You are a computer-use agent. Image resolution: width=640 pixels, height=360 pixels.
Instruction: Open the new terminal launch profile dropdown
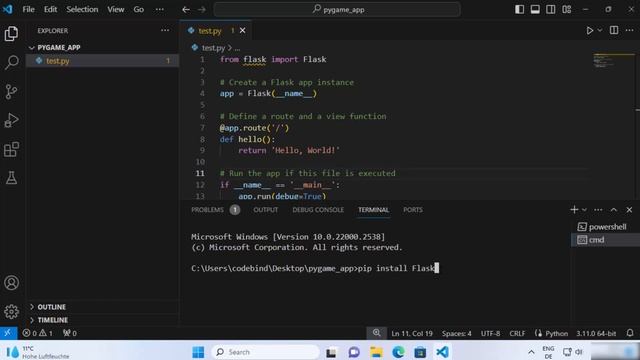point(584,210)
